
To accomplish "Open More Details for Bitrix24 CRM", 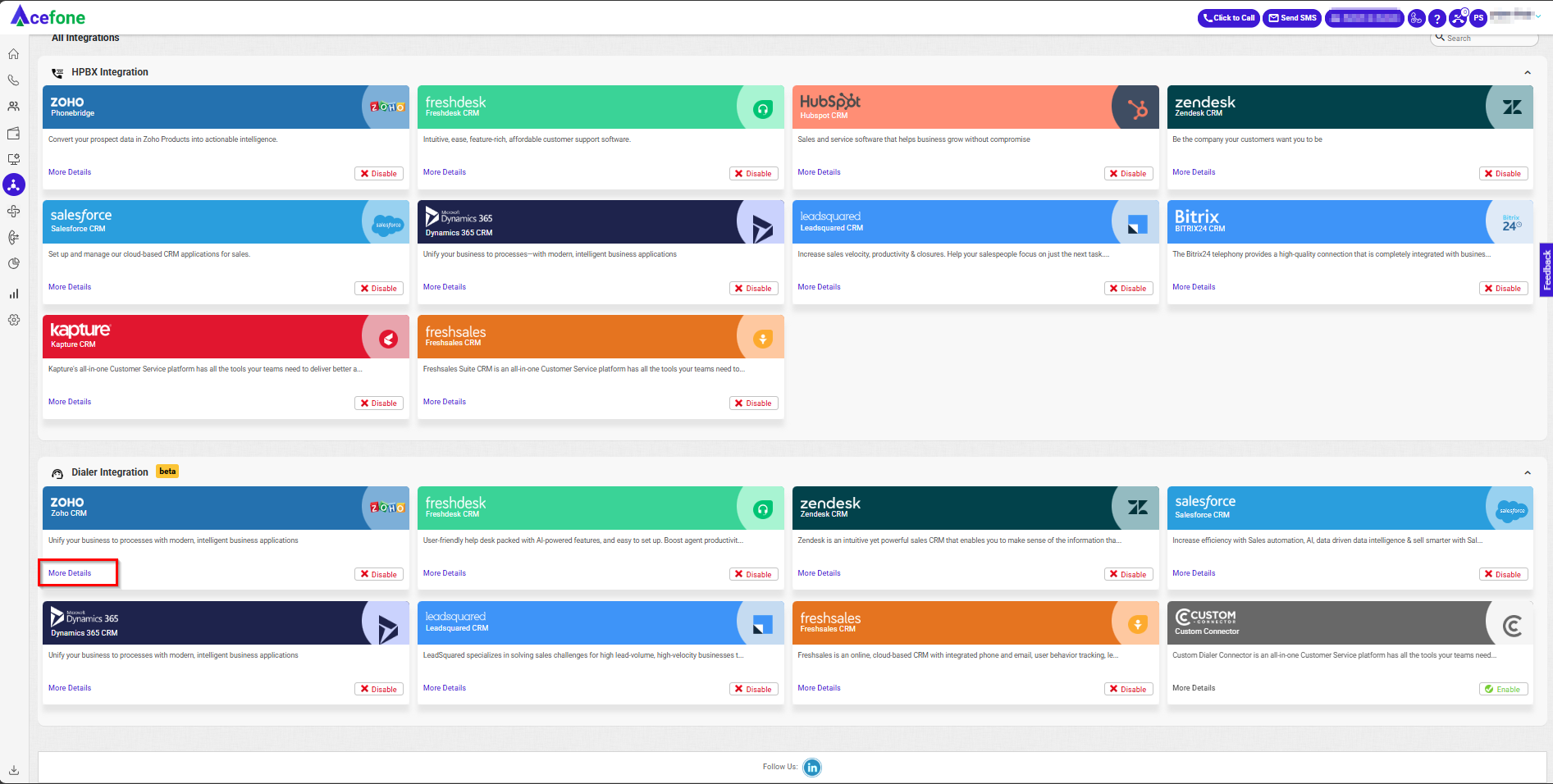I will pyautogui.click(x=1194, y=287).
